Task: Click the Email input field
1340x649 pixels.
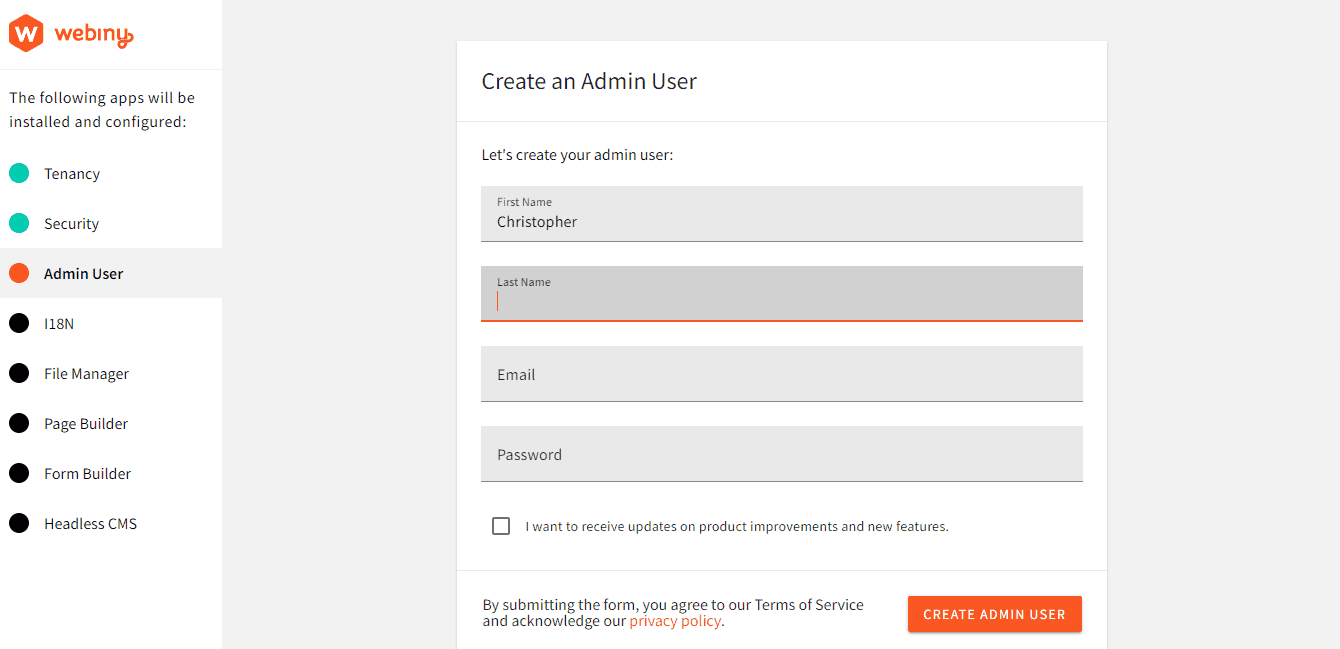Action: pyautogui.click(x=781, y=374)
